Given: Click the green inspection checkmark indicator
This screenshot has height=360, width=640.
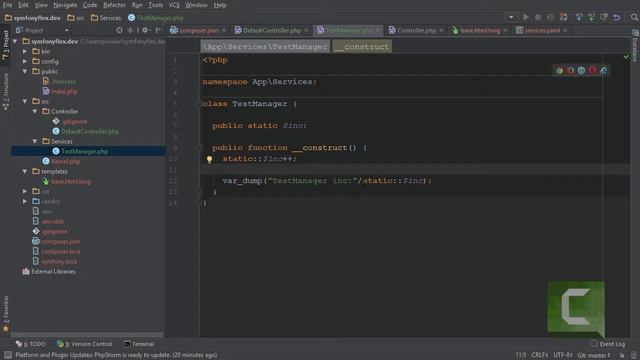Looking at the screenshot, I should pyautogui.click(x=626, y=57).
